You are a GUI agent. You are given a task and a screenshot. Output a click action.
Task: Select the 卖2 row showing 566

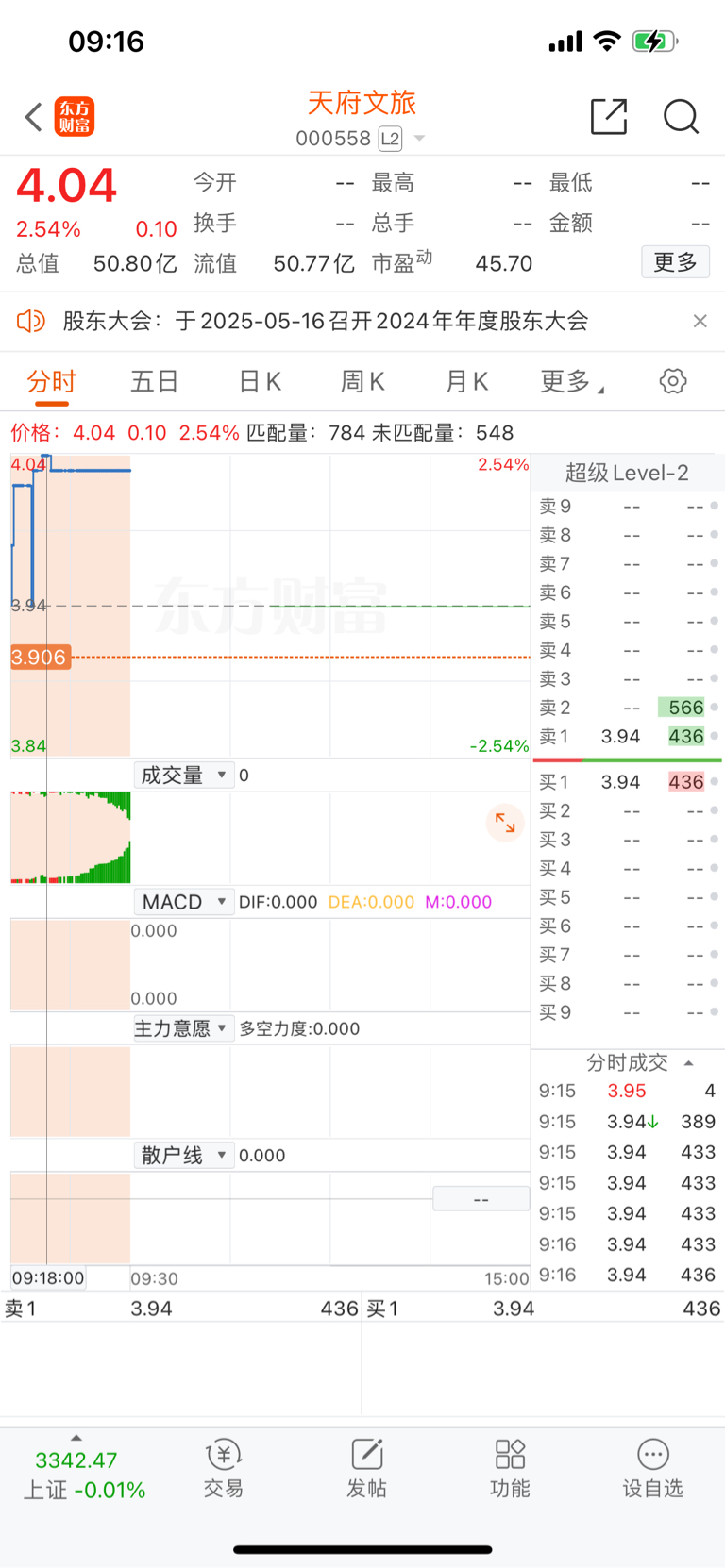pyautogui.click(x=628, y=708)
